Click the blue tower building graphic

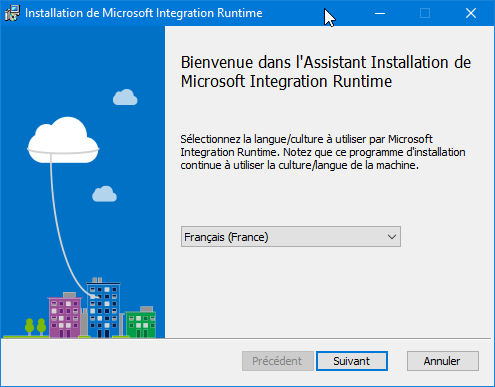[103, 308]
